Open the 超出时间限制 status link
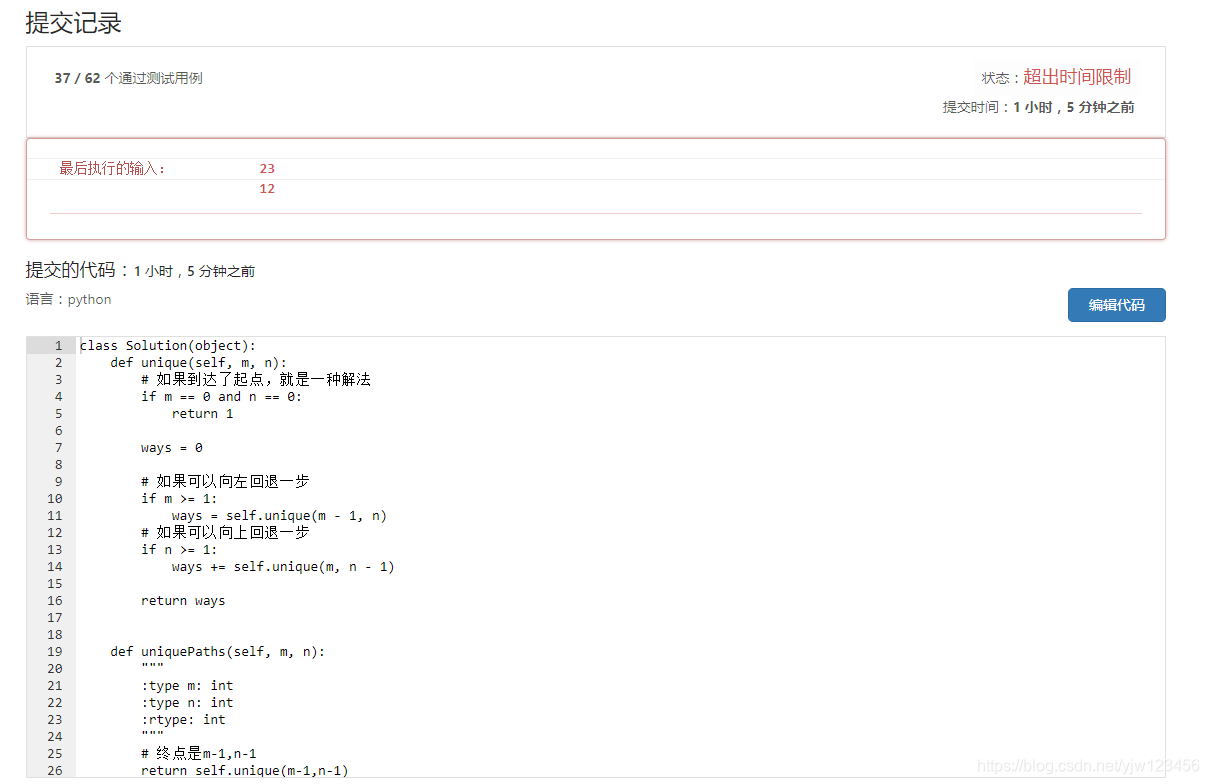Viewport: 1209px width, 784px height. tap(1076, 75)
